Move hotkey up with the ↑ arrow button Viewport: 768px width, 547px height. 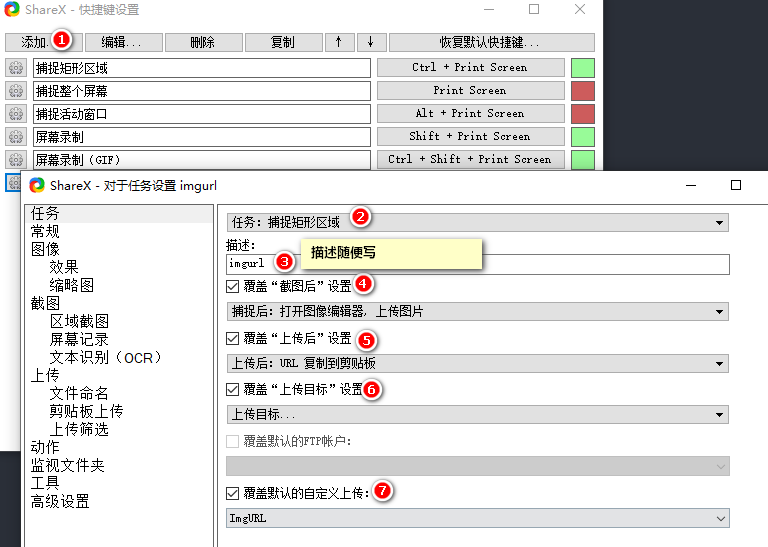coord(338,43)
